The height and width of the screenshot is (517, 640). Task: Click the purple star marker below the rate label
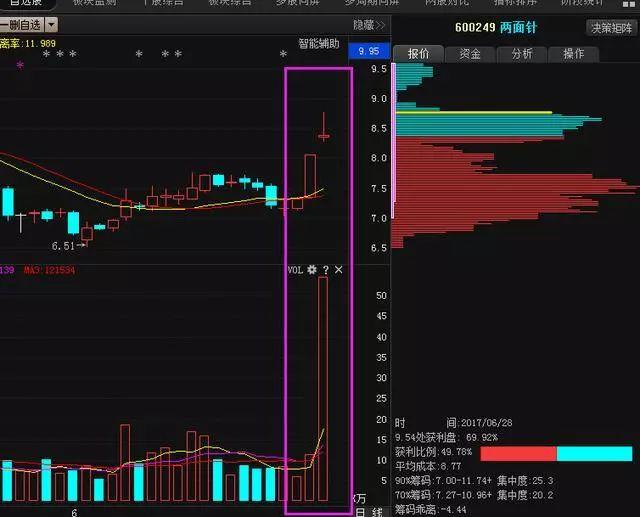click(19, 66)
